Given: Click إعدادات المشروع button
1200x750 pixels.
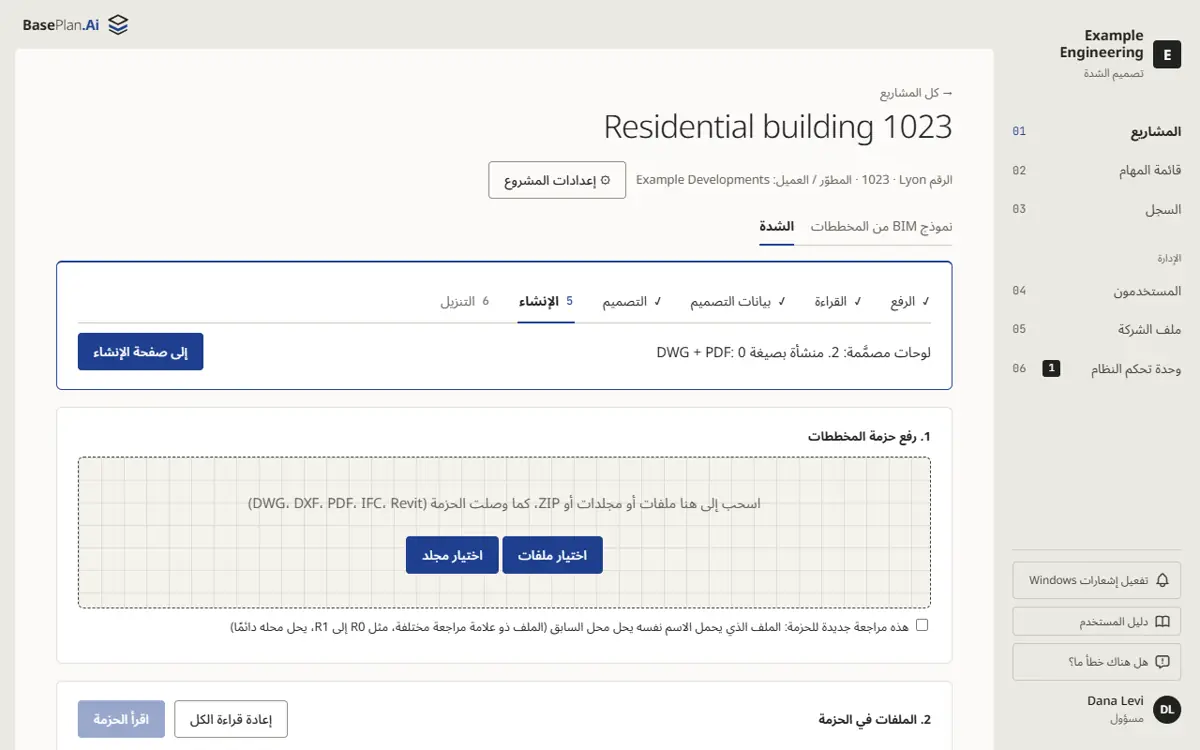Looking at the screenshot, I should 557,180.
